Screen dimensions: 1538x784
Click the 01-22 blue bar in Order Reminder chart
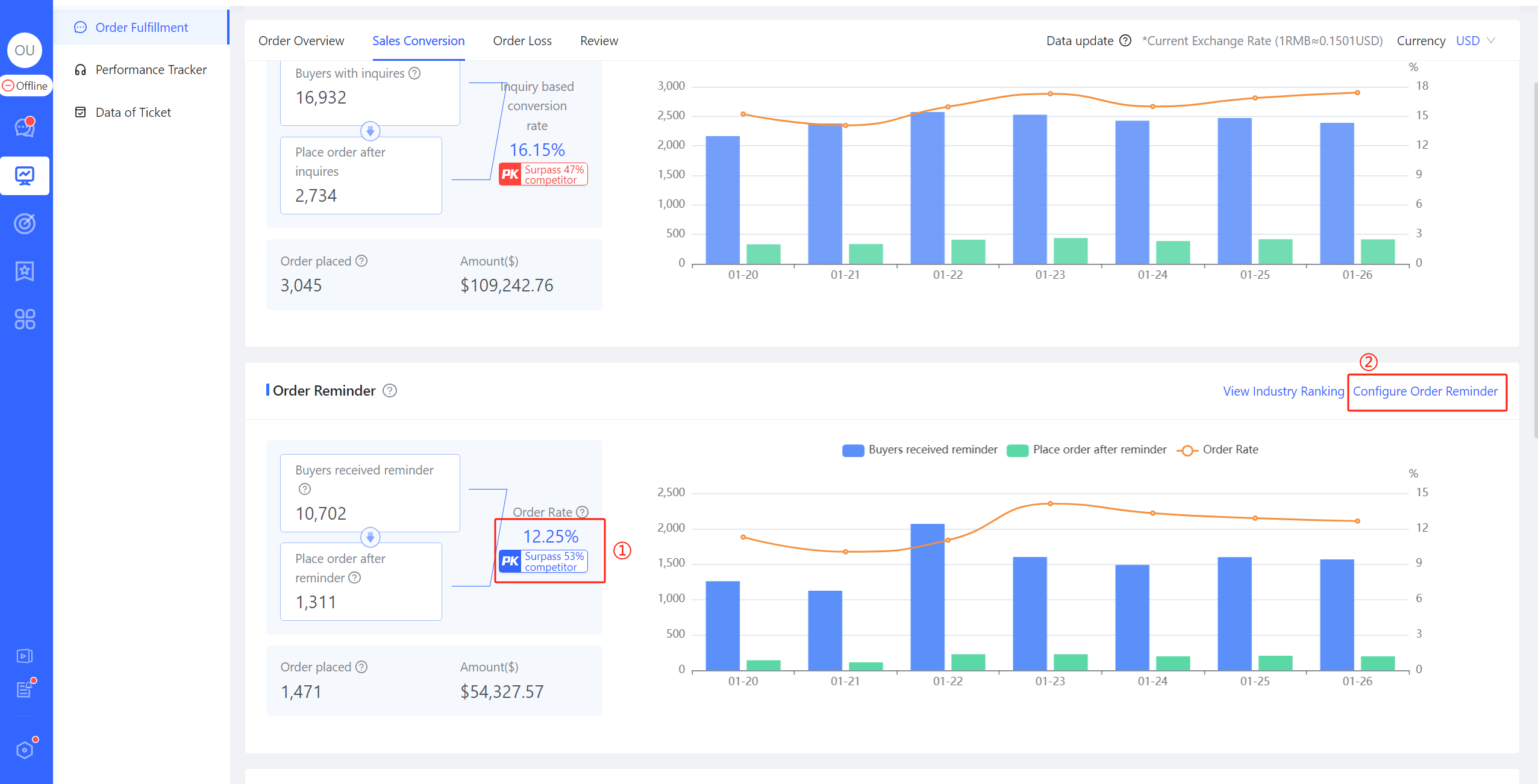pyautogui.click(x=927, y=597)
